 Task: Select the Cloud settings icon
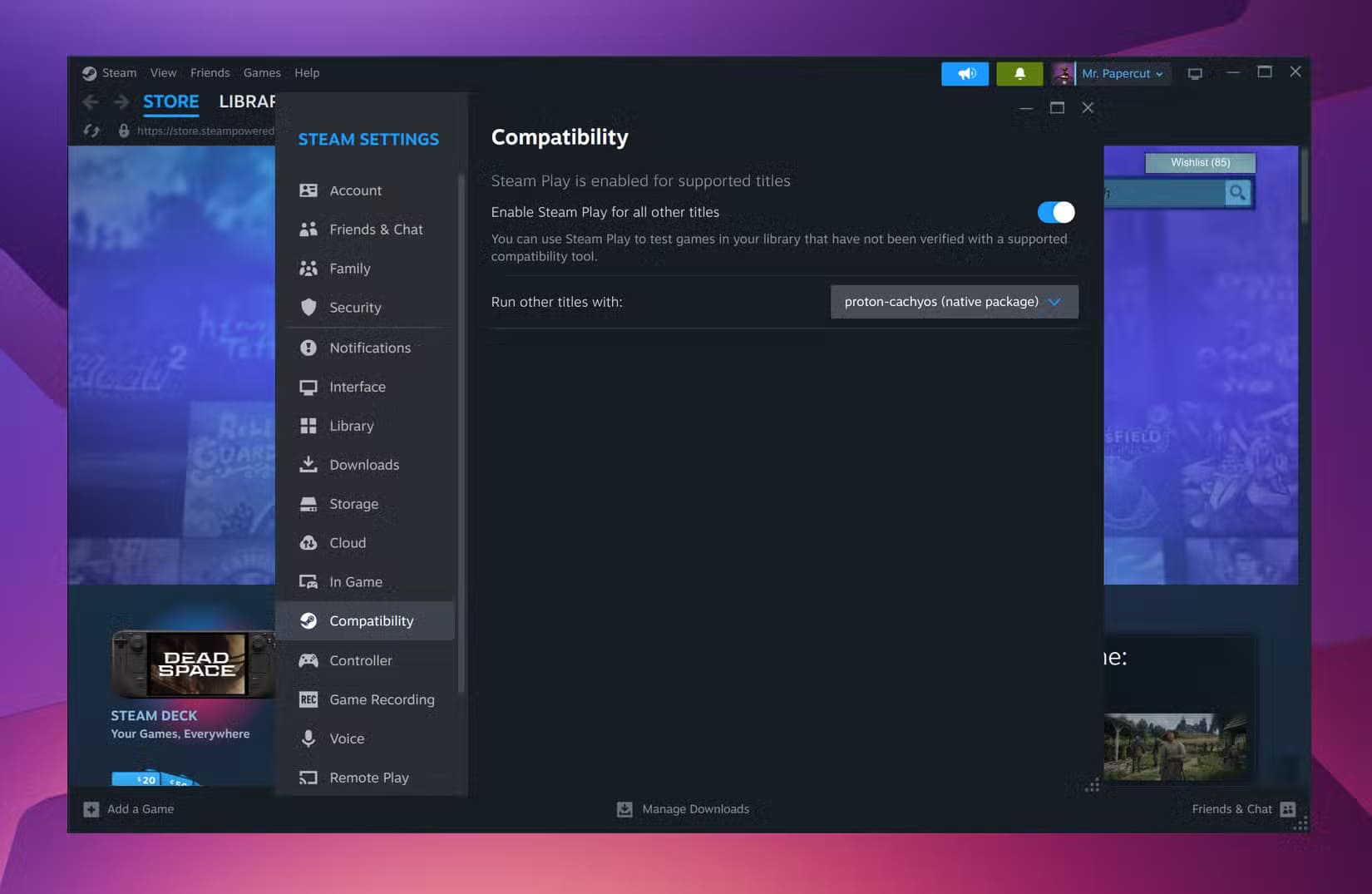coord(308,543)
